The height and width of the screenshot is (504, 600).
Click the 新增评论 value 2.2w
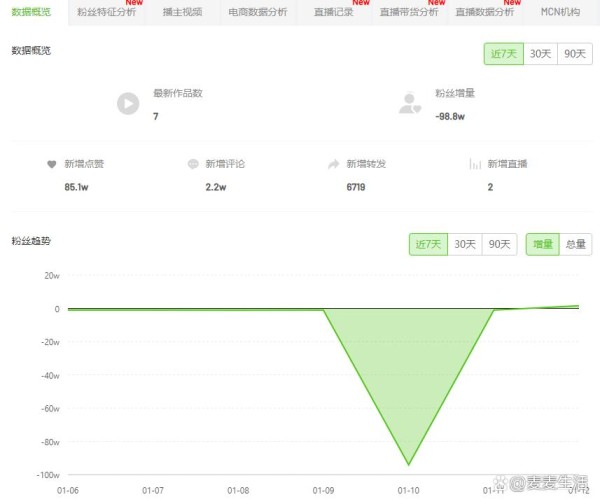216,187
